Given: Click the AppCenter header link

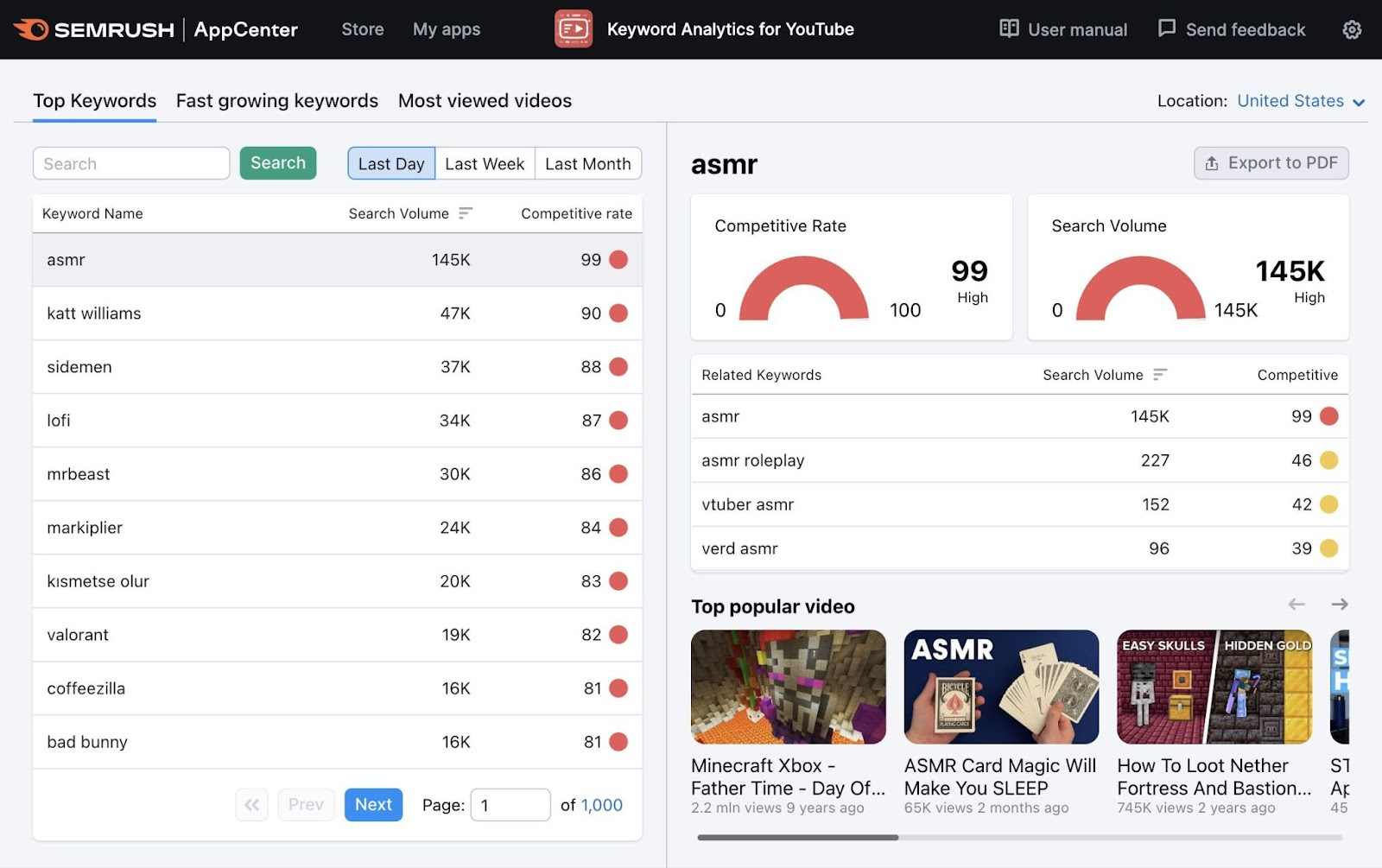Looking at the screenshot, I should coord(246,29).
